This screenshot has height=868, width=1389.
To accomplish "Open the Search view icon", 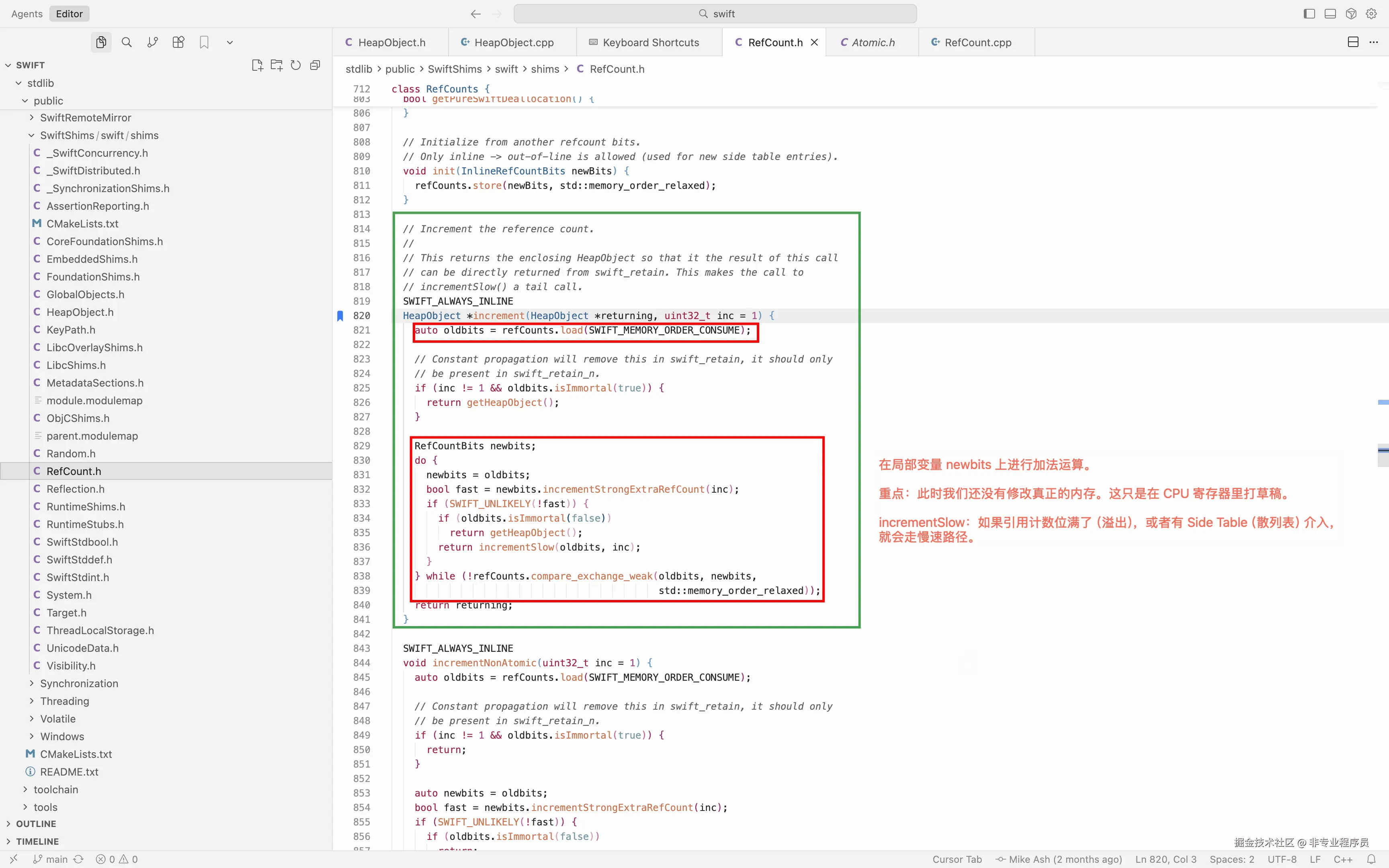I will [x=127, y=43].
